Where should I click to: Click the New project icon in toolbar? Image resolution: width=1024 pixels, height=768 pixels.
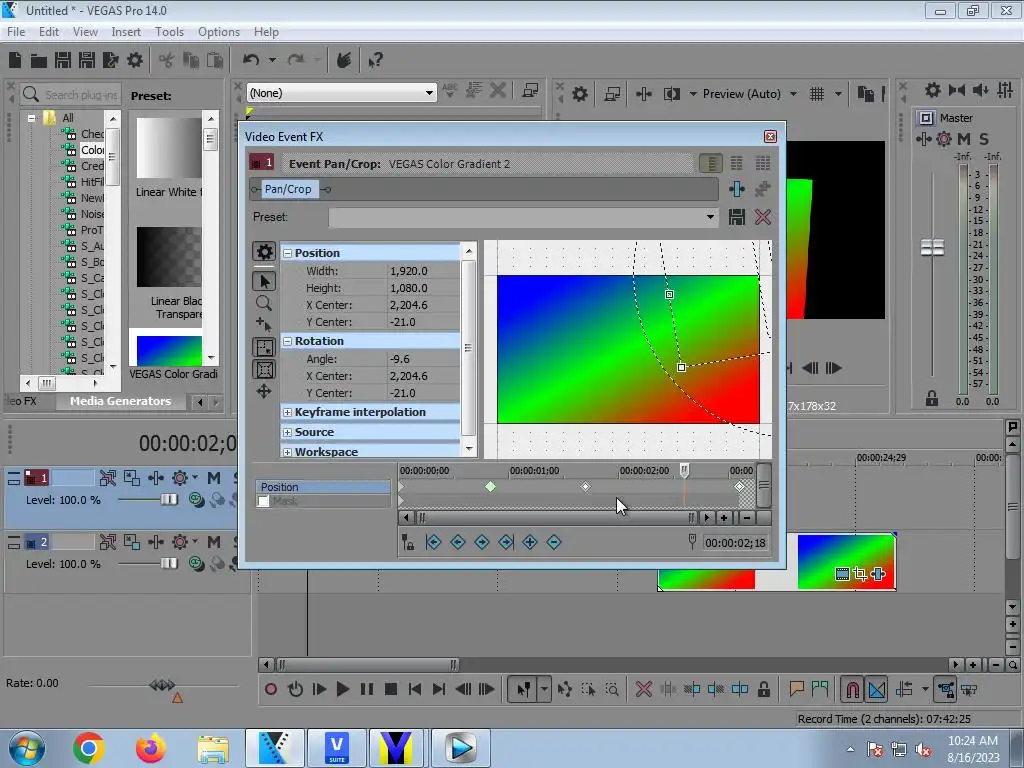[x=15, y=60]
